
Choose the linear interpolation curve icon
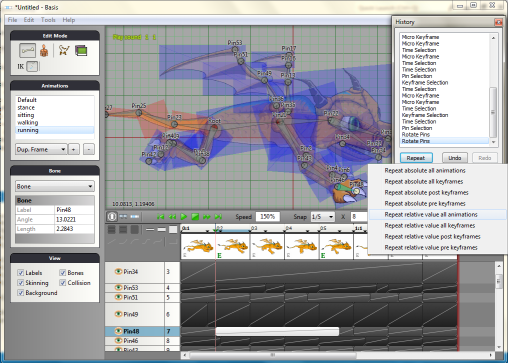coord(112,241)
